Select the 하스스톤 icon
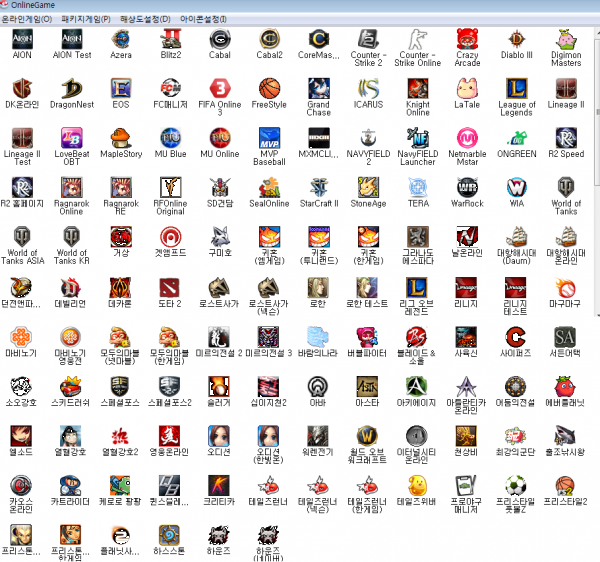Screen dimensions: 600x562 click(170, 534)
